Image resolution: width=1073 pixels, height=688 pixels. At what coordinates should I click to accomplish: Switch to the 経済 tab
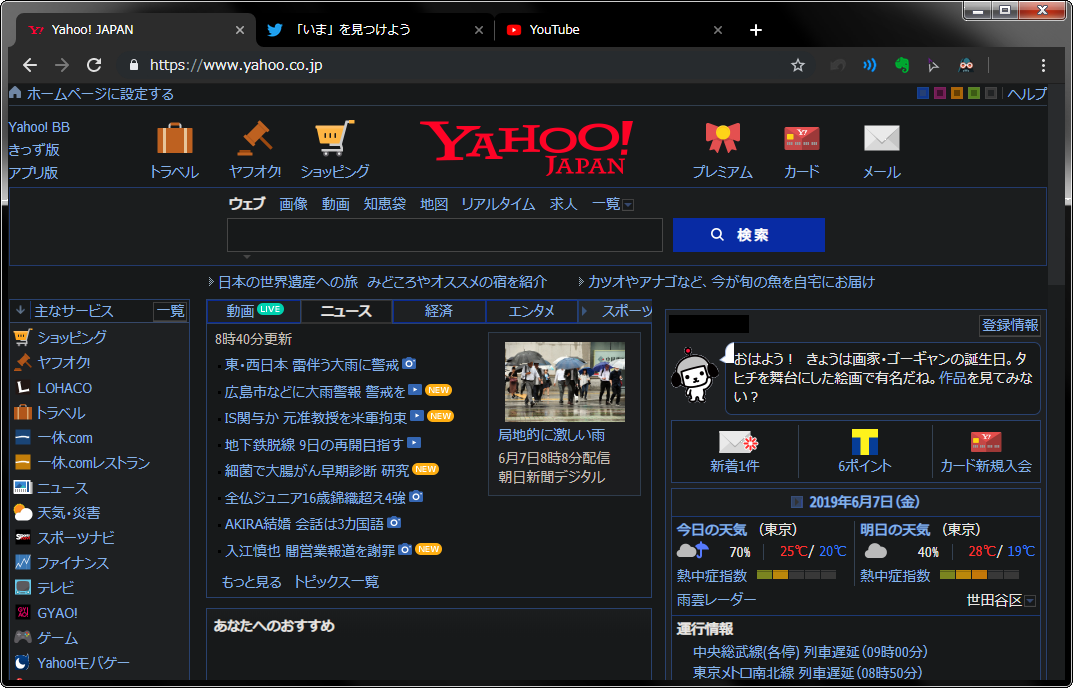point(439,311)
